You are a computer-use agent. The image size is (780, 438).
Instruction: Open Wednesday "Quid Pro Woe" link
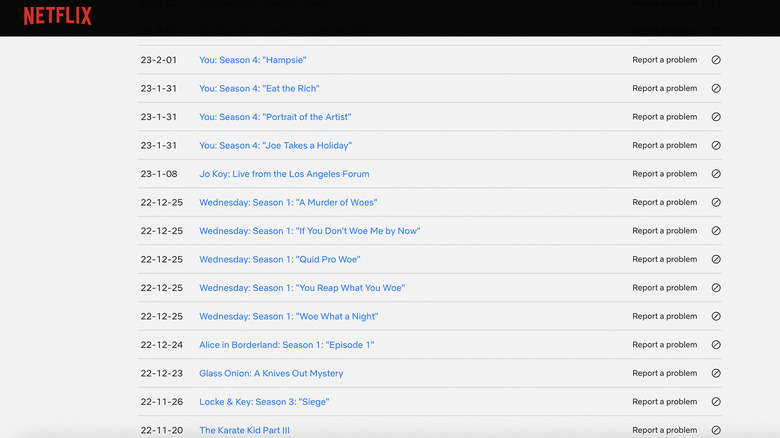coord(280,259)
